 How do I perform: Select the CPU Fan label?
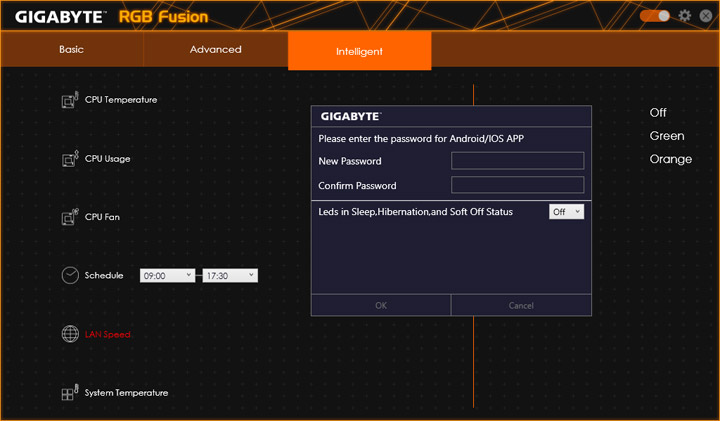click(x=102, y=217)
